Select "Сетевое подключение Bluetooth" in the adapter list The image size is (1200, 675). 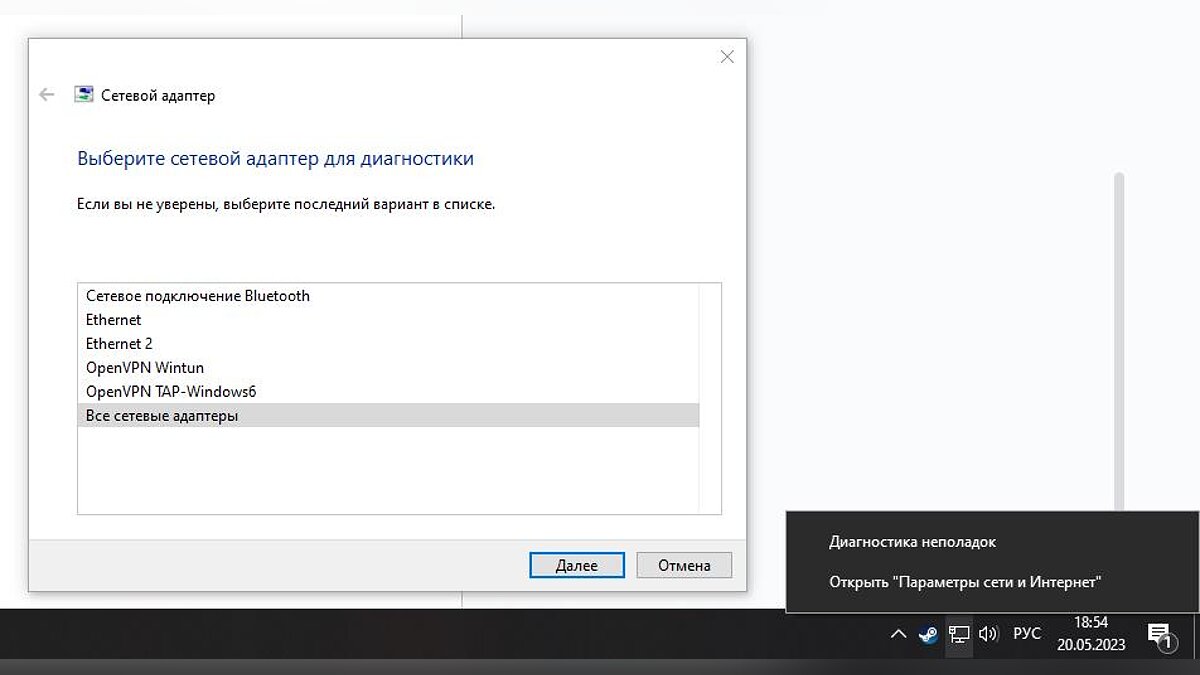198,296
